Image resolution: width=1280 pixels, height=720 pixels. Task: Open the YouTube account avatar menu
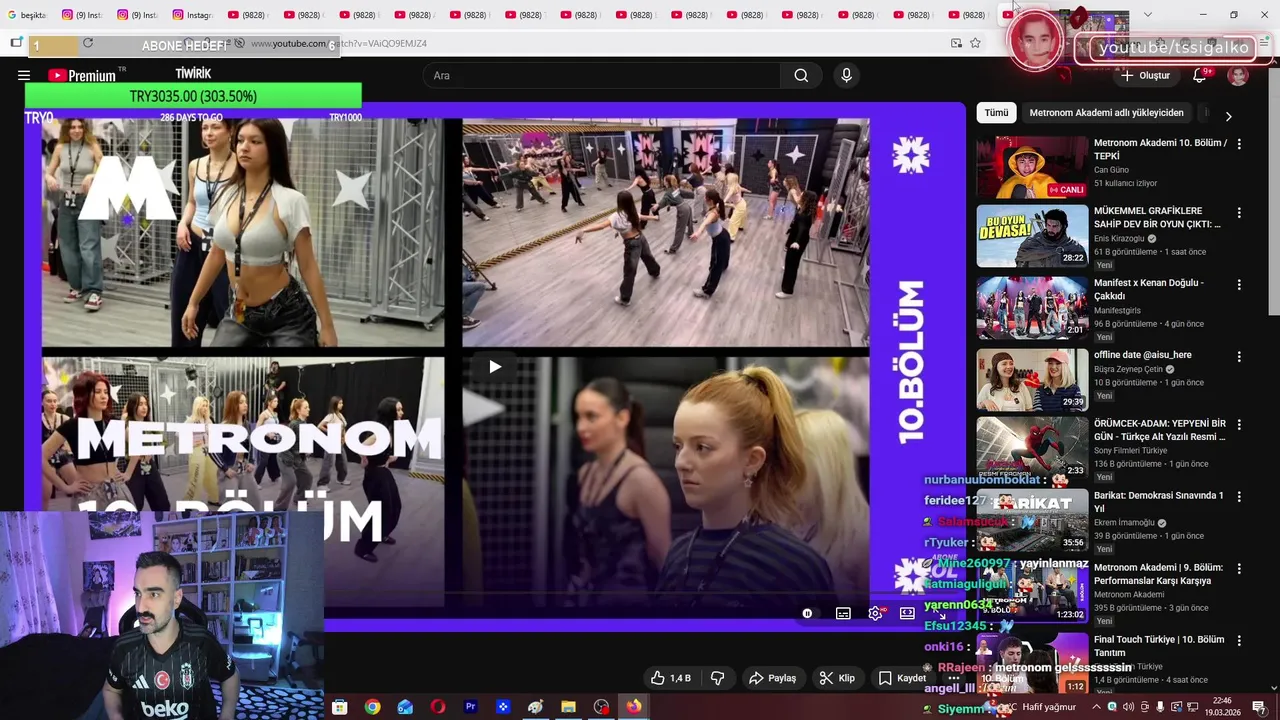[1238, 75]
